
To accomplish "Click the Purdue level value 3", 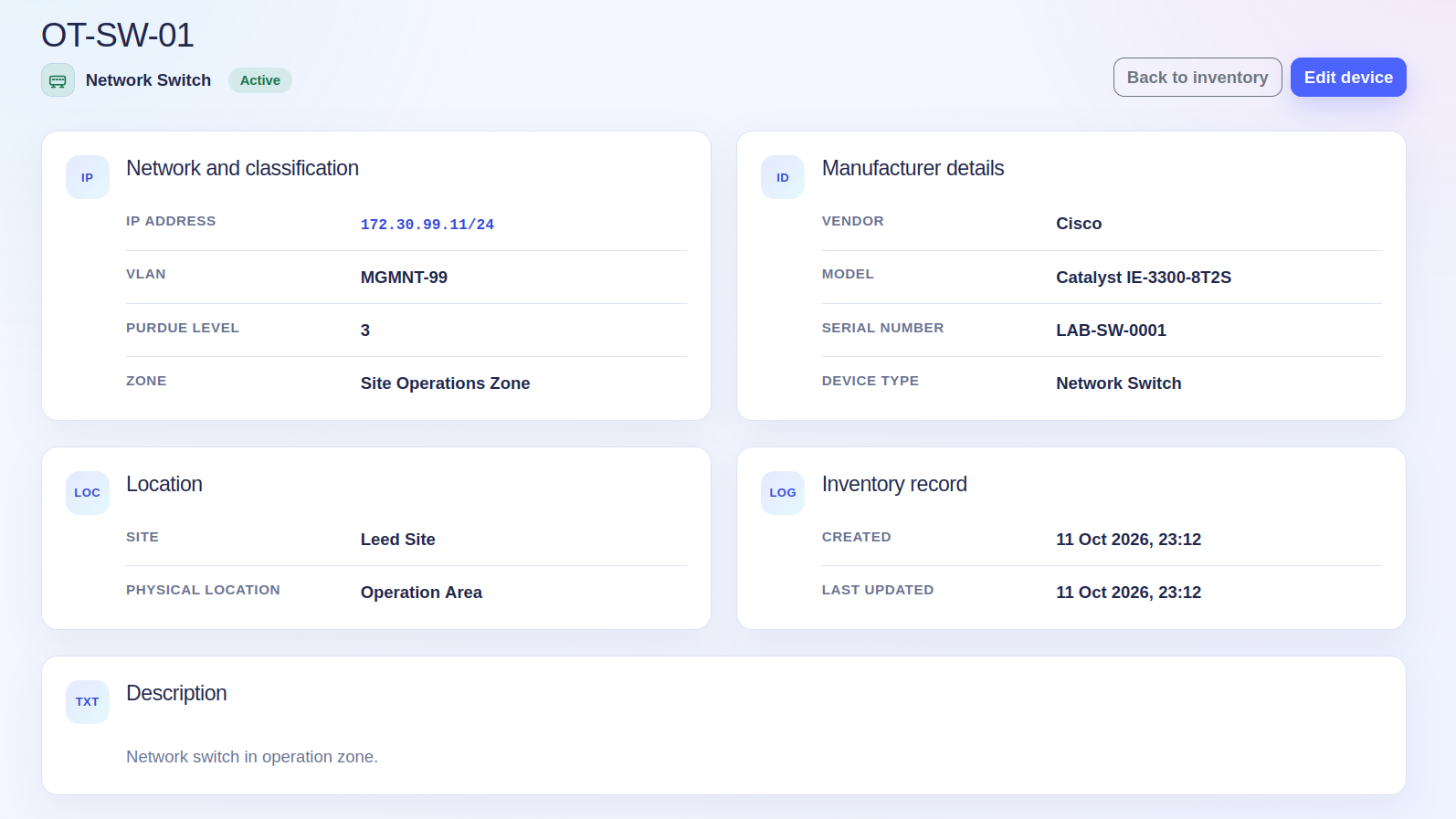I will (365, 331).
